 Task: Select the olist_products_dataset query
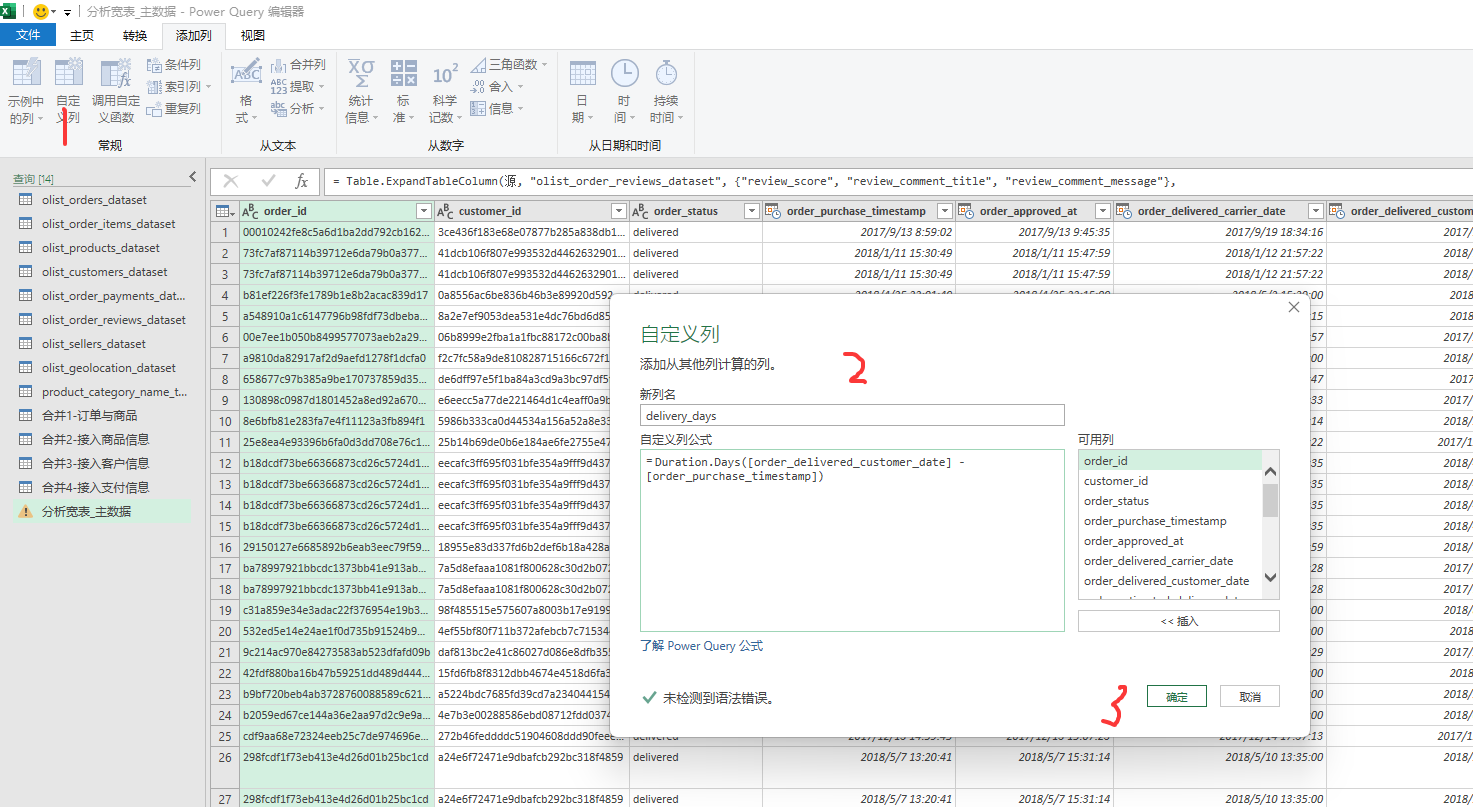[100, 248]
